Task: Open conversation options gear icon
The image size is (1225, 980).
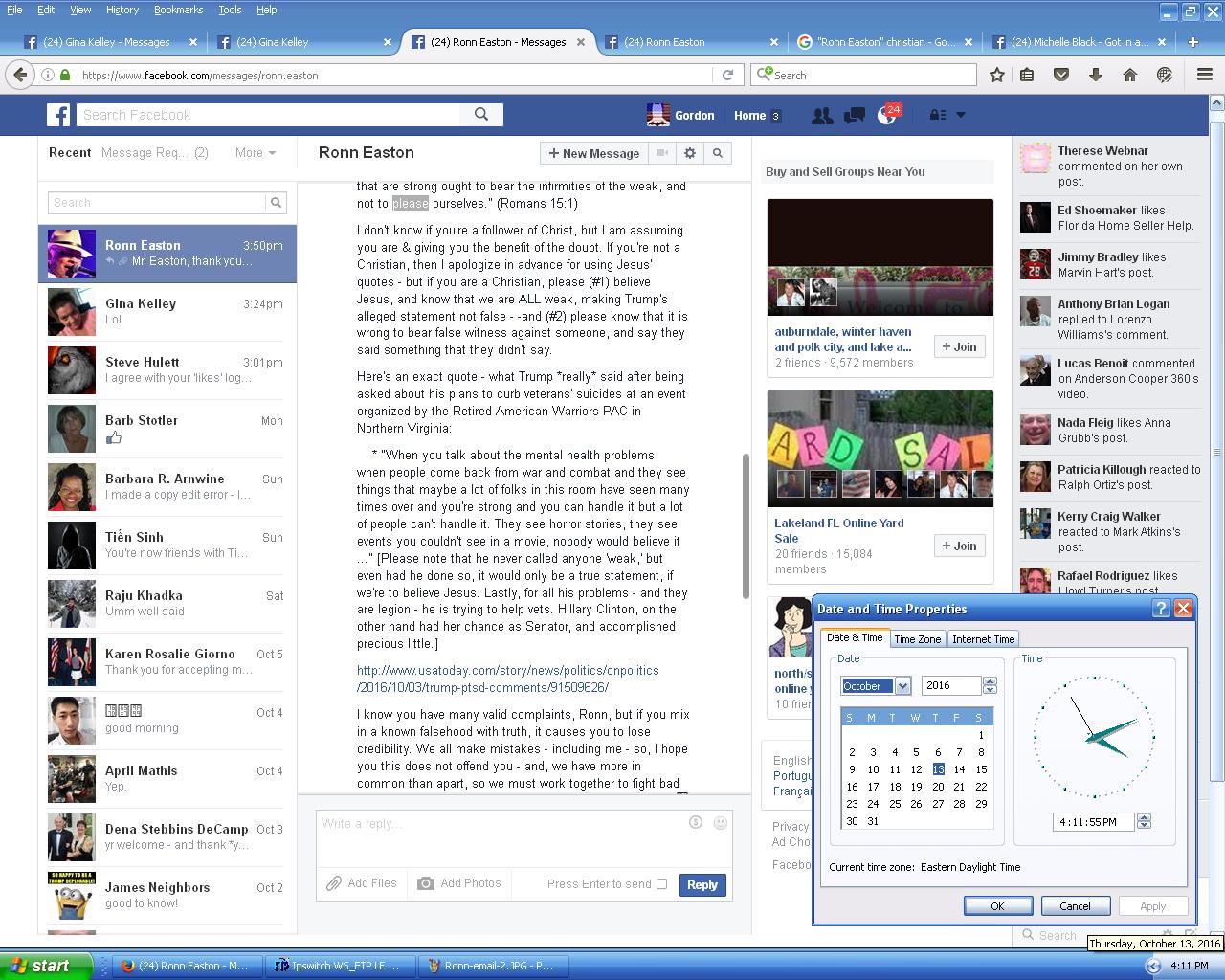Action: (x=690, y=153)
